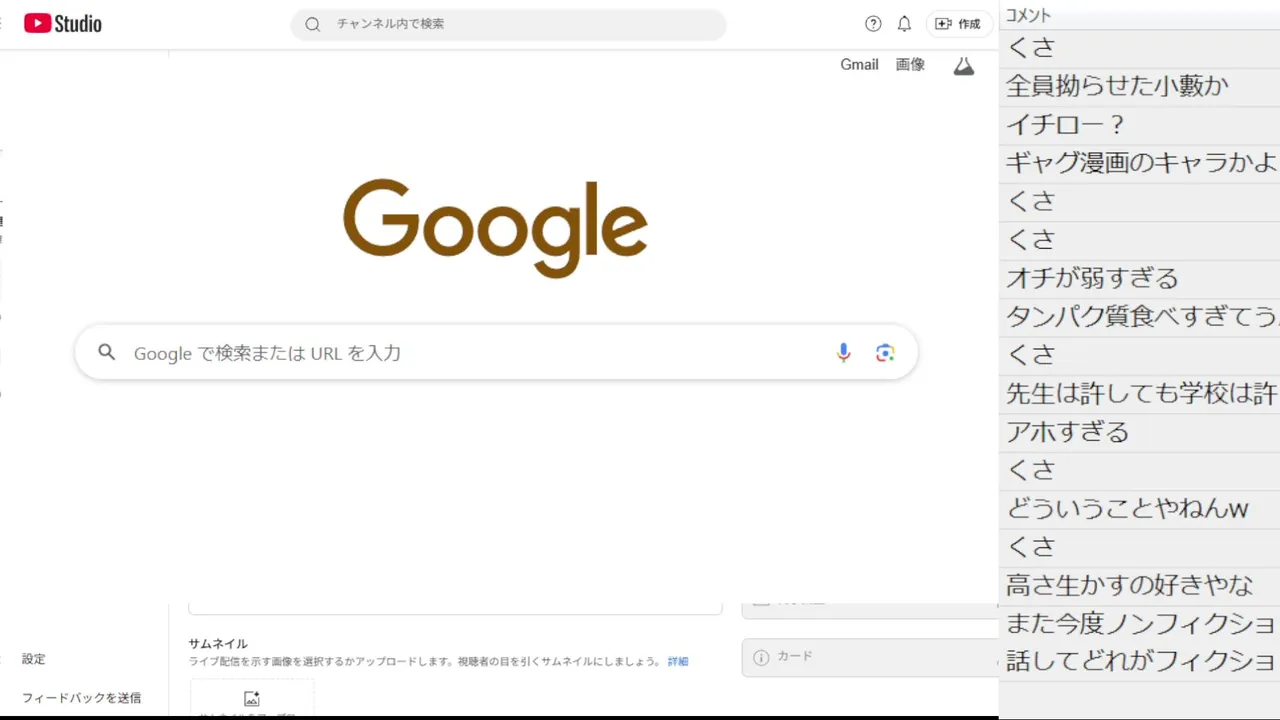Click the thumbnail upload image icon
The image size is (1280, 720).
pyautogui.click(x=252, y=699)
